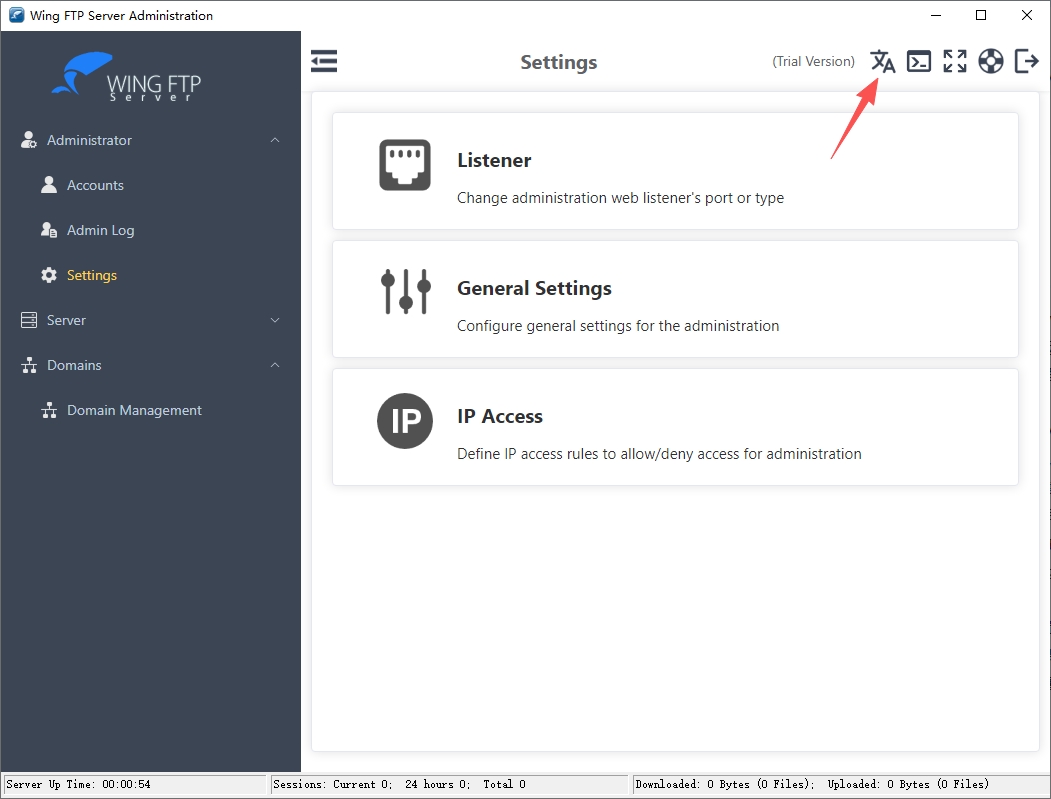Viewport: 1051px width, 799px height.
Task: Open Admin Log in the sidebar
Action: pyautogui.click(x=101, y=231)
